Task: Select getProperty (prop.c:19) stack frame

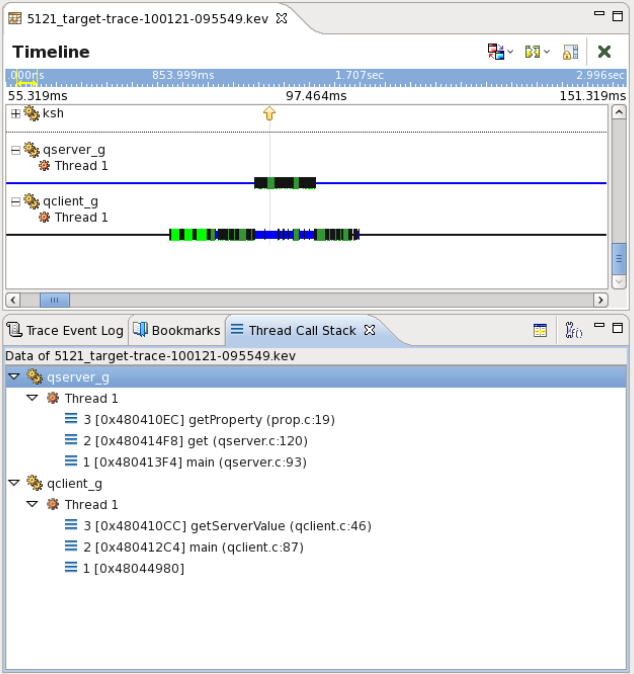Action: point(196,419)
